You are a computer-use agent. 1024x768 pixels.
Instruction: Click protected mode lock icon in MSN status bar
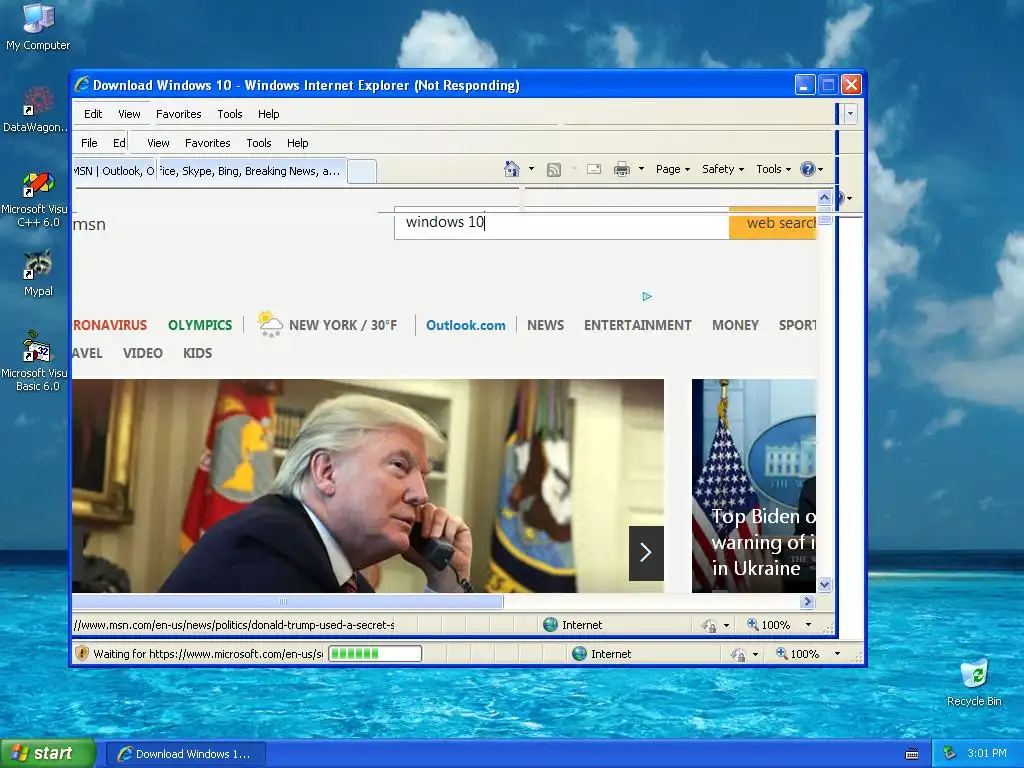click(709, 626)
